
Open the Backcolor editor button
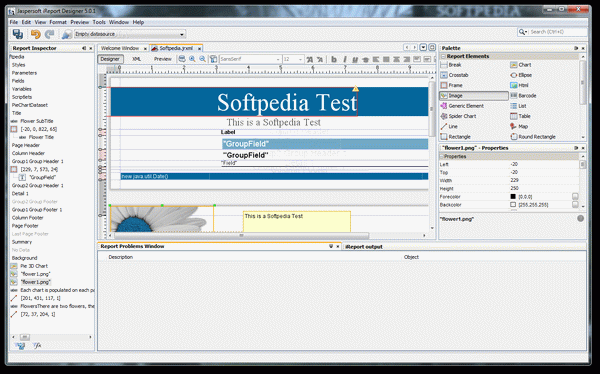point(575,205)
